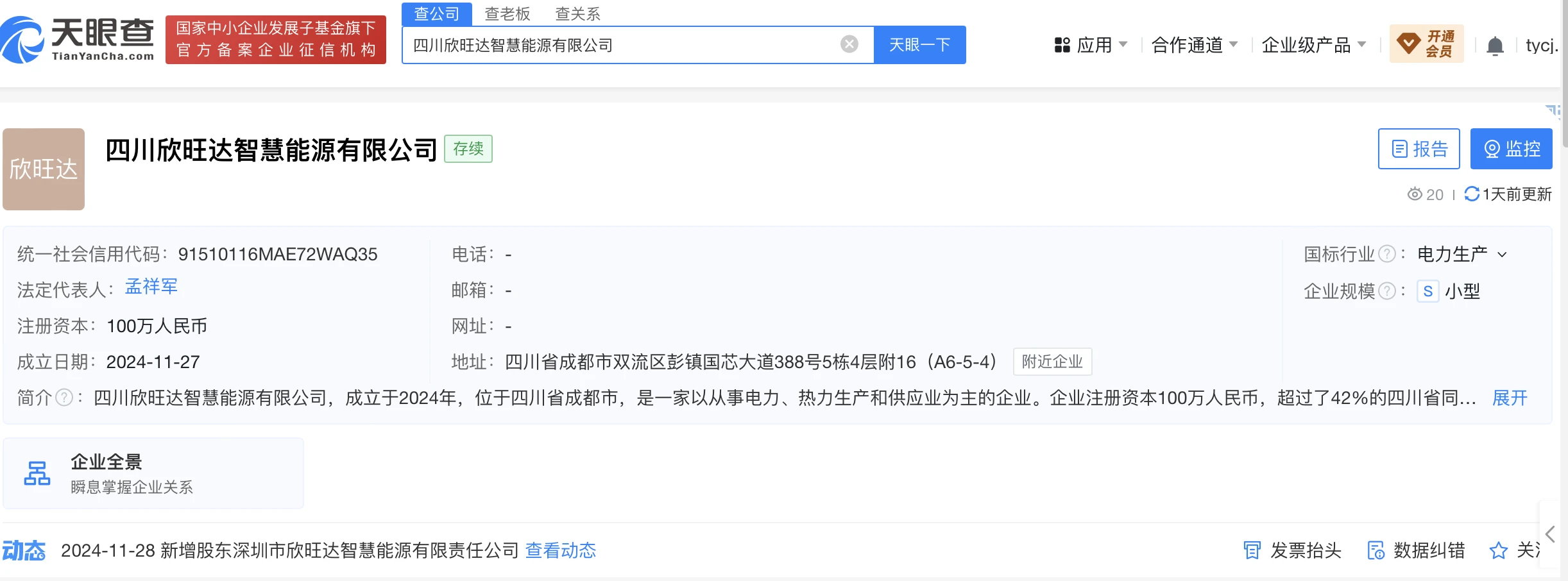This screenshot has width=1568, height=581.
Task: Click the company address text
Action: click(751, 362)
